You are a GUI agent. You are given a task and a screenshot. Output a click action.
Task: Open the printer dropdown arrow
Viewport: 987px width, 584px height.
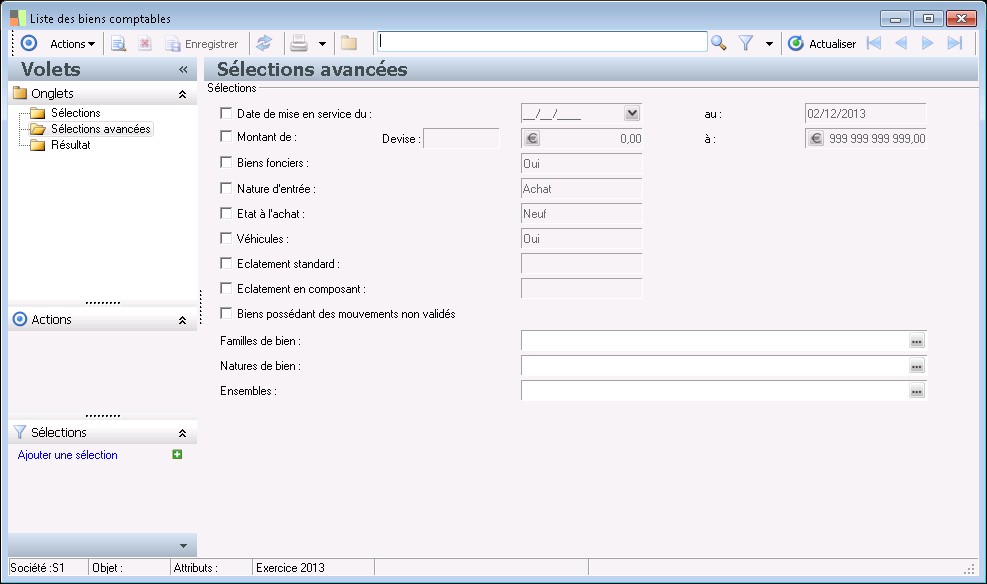tap(322, 44)
